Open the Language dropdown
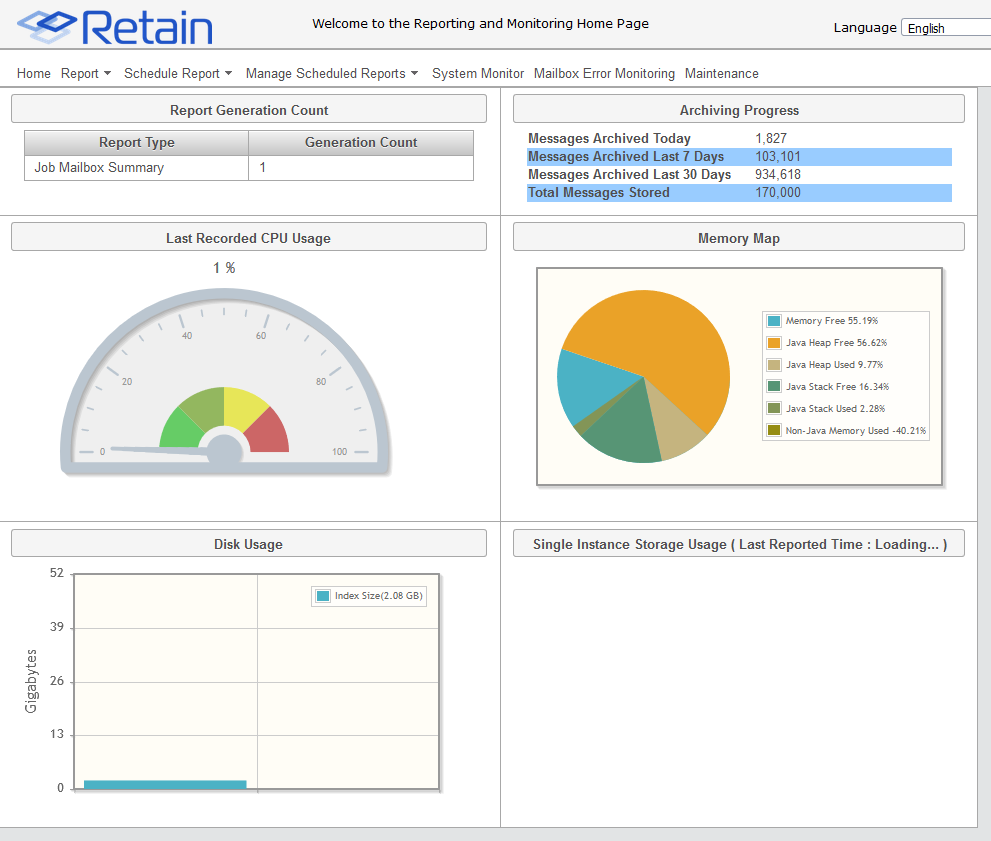991x841 pixels. [945, 28]
